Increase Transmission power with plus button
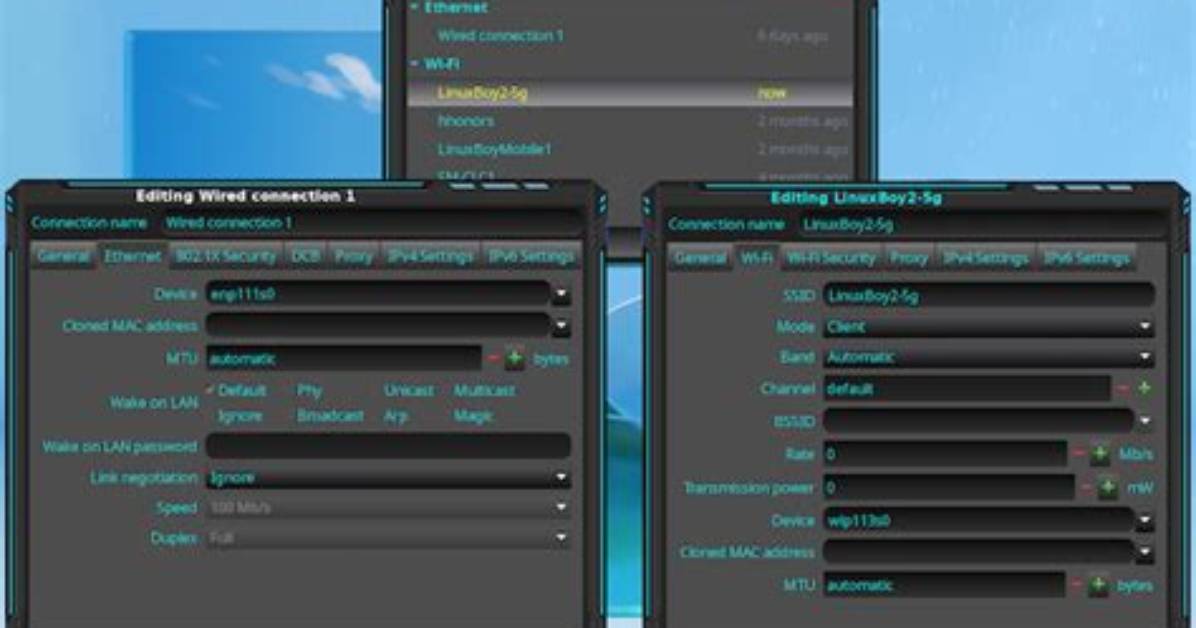This screenshot has height=628, width=1196. click(1108, 487)
